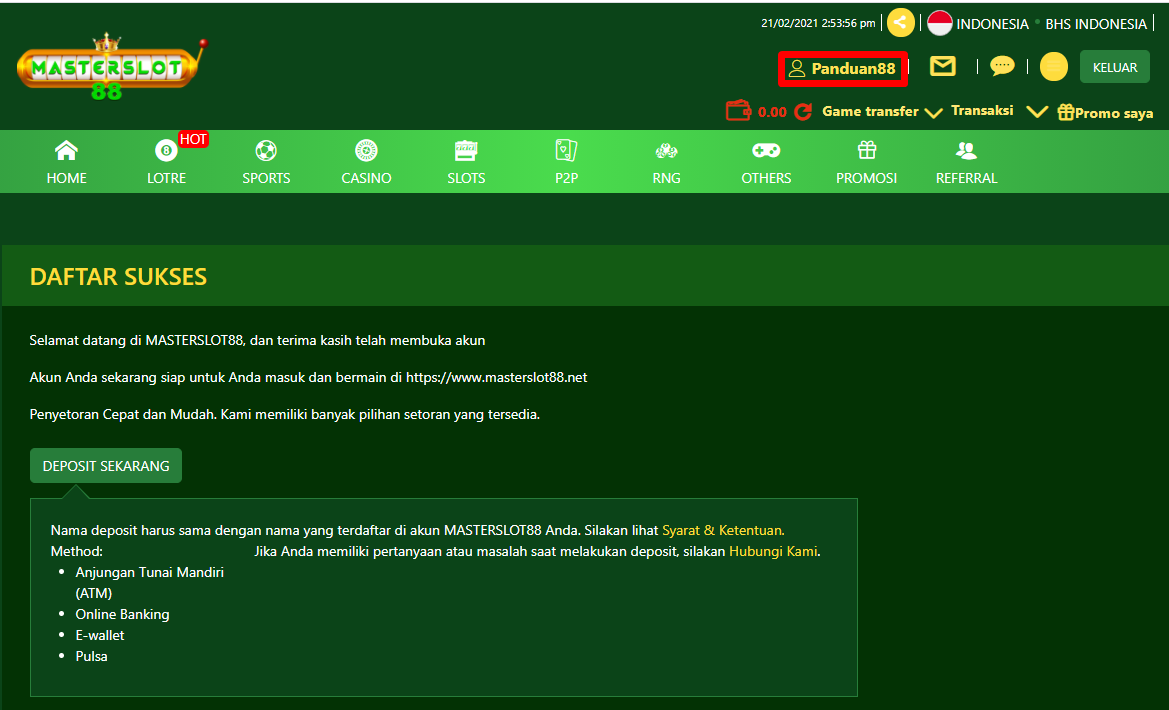Click the DEPOSIT SEKARANG button
The height and width of the screenshot is (710, 1169).
[105, 465]
